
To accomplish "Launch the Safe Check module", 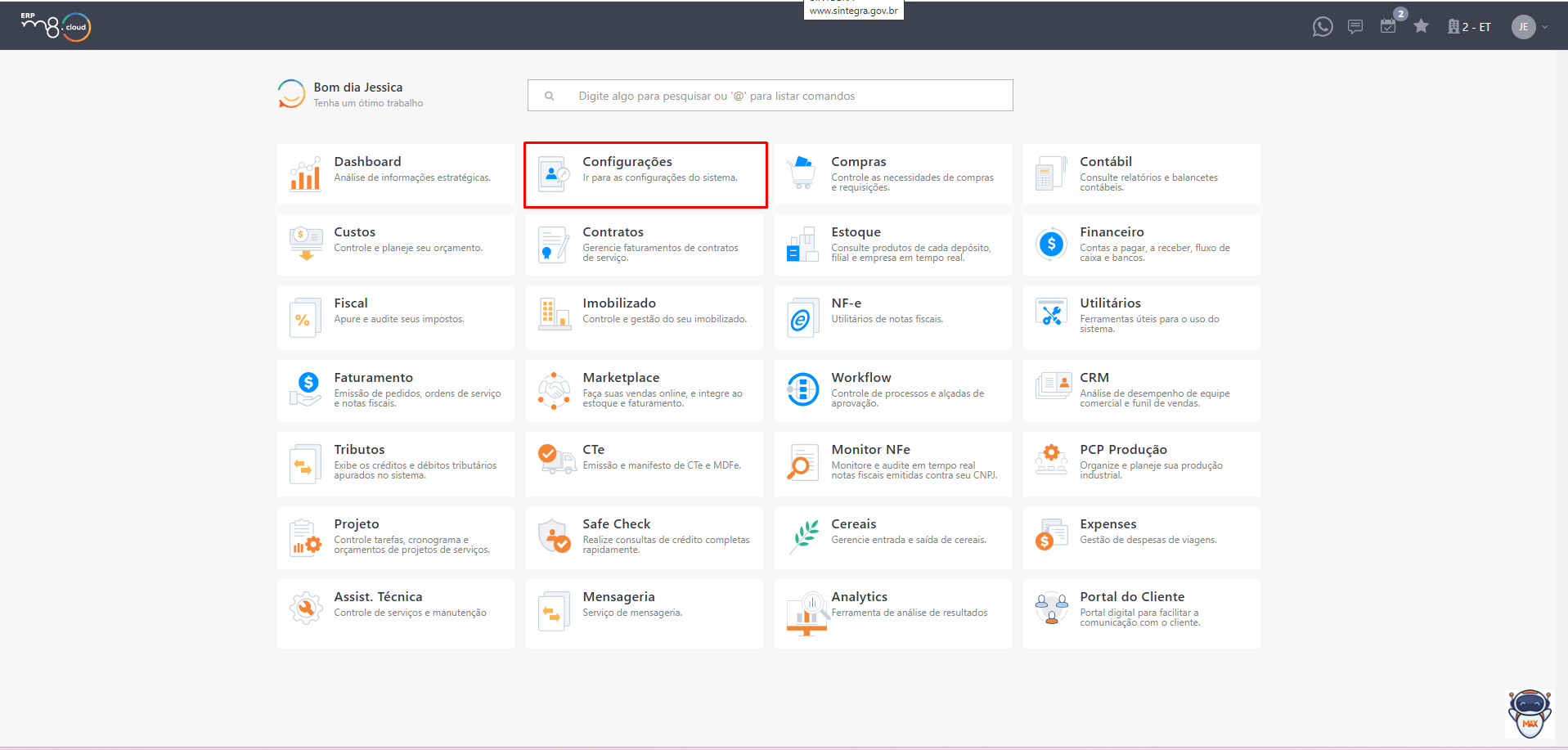I will coord(645,537).
